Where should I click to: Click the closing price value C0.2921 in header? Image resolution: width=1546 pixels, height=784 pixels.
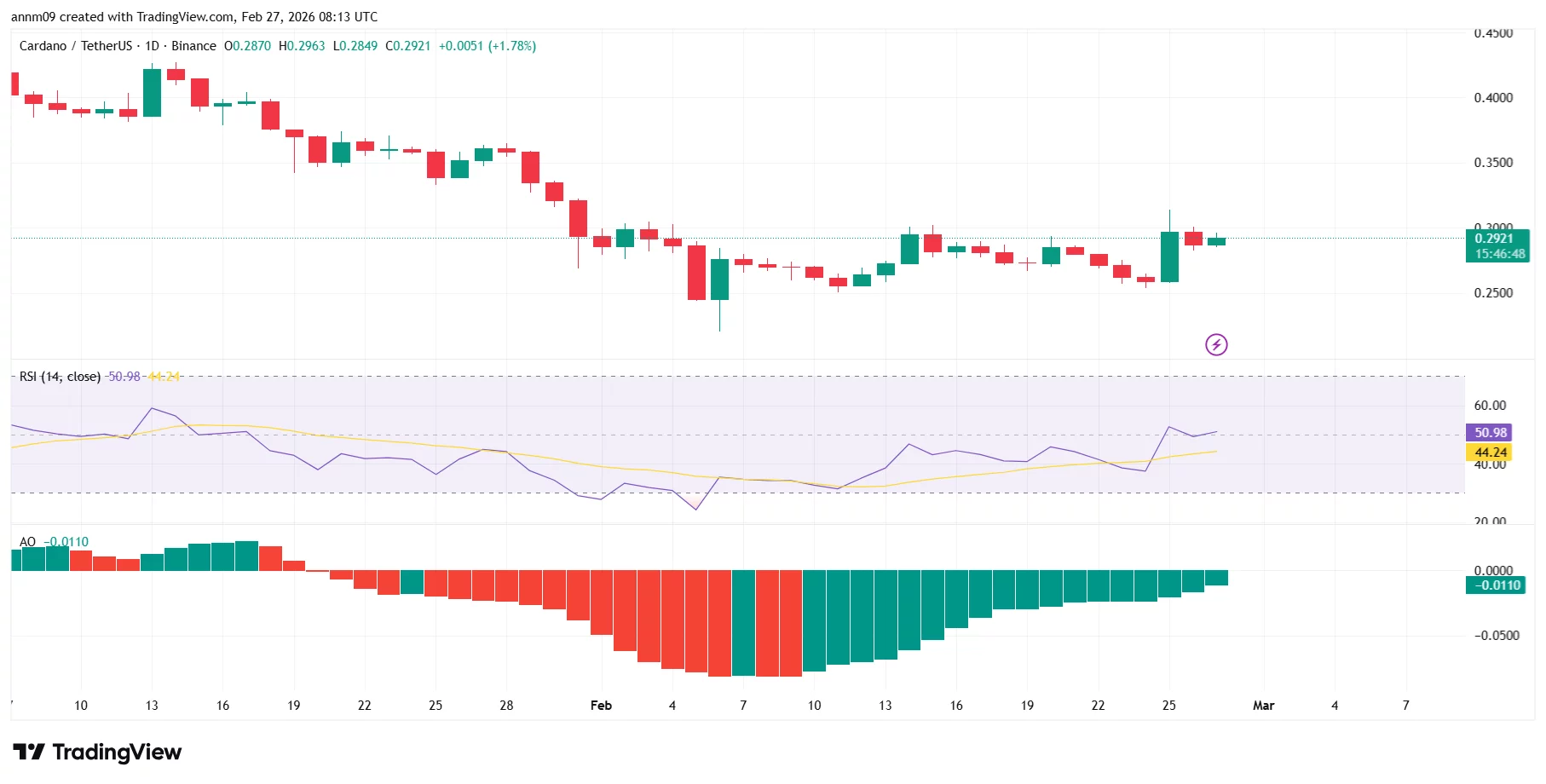tap(407, 46)
